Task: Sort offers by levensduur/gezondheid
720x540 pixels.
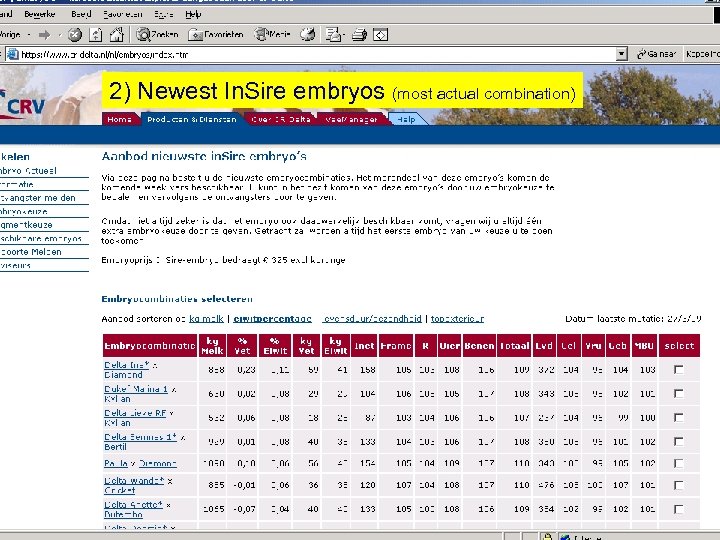Action: click(x=372, y=319)
